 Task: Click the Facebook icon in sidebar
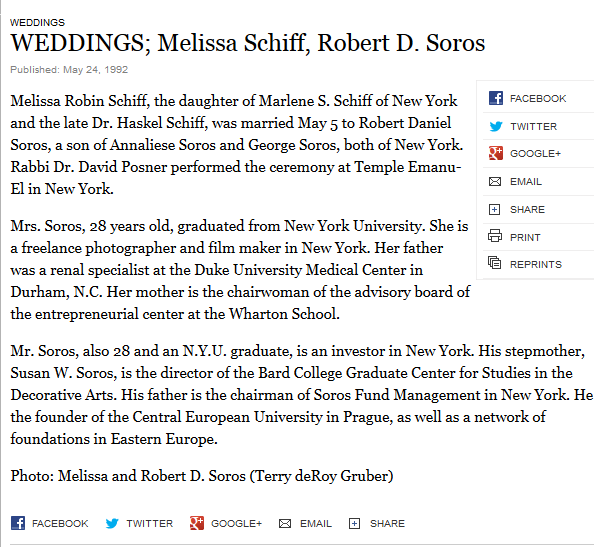pos(496,98)
